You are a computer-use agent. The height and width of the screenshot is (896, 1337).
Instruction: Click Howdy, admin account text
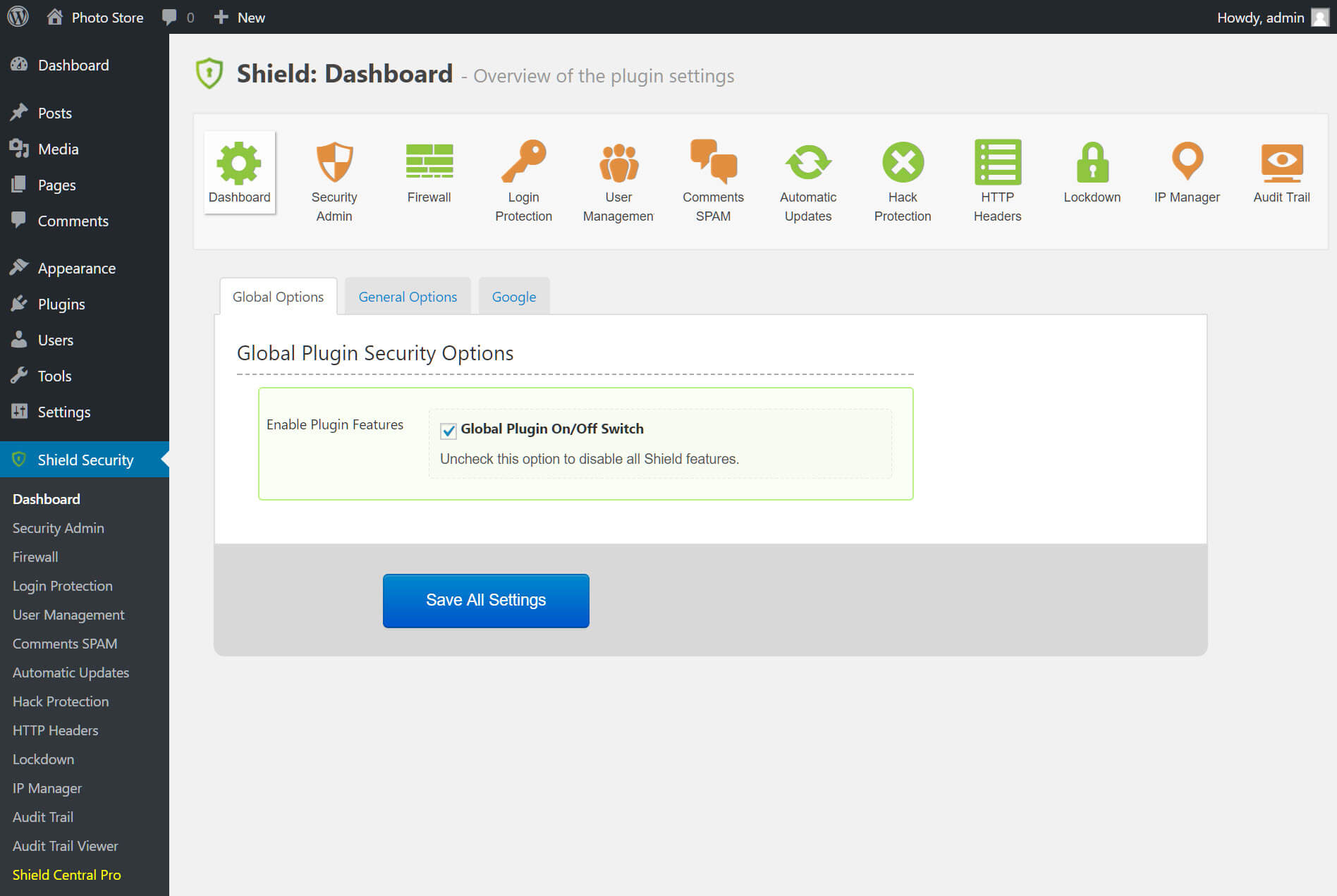click(x=1260, y=18)
